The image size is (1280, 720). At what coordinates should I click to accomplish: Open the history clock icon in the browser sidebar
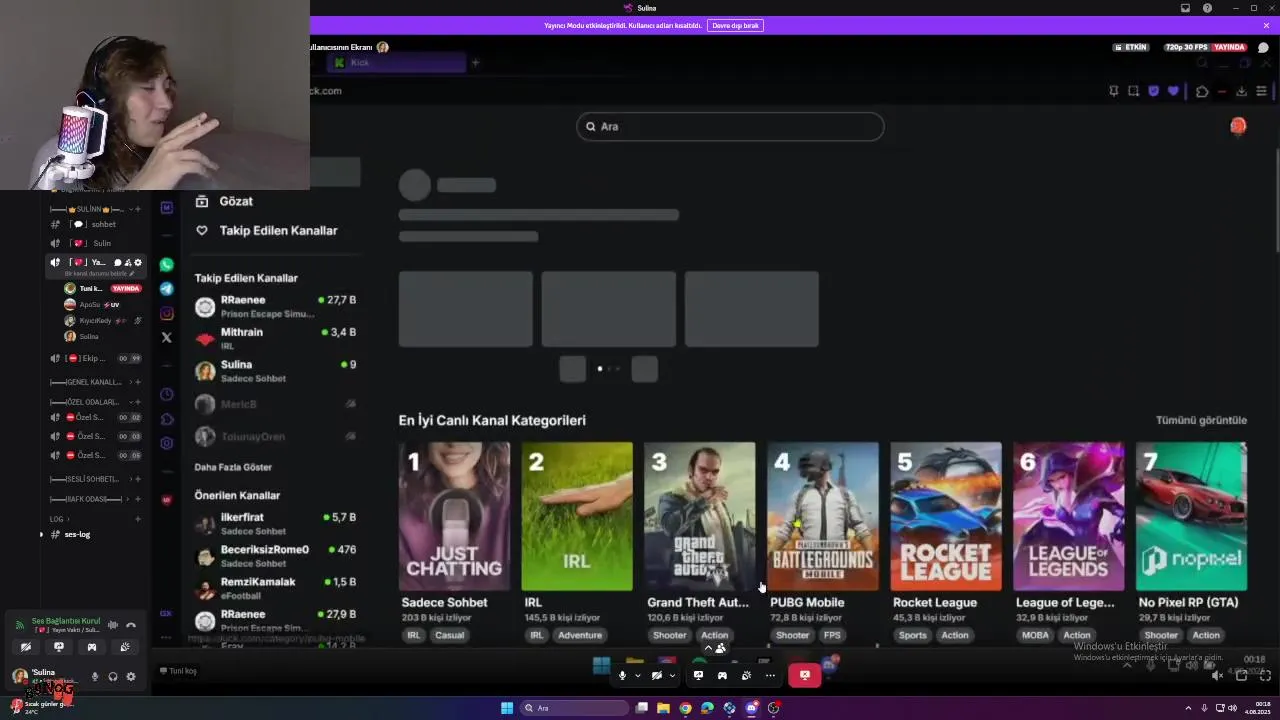(167, 395)
